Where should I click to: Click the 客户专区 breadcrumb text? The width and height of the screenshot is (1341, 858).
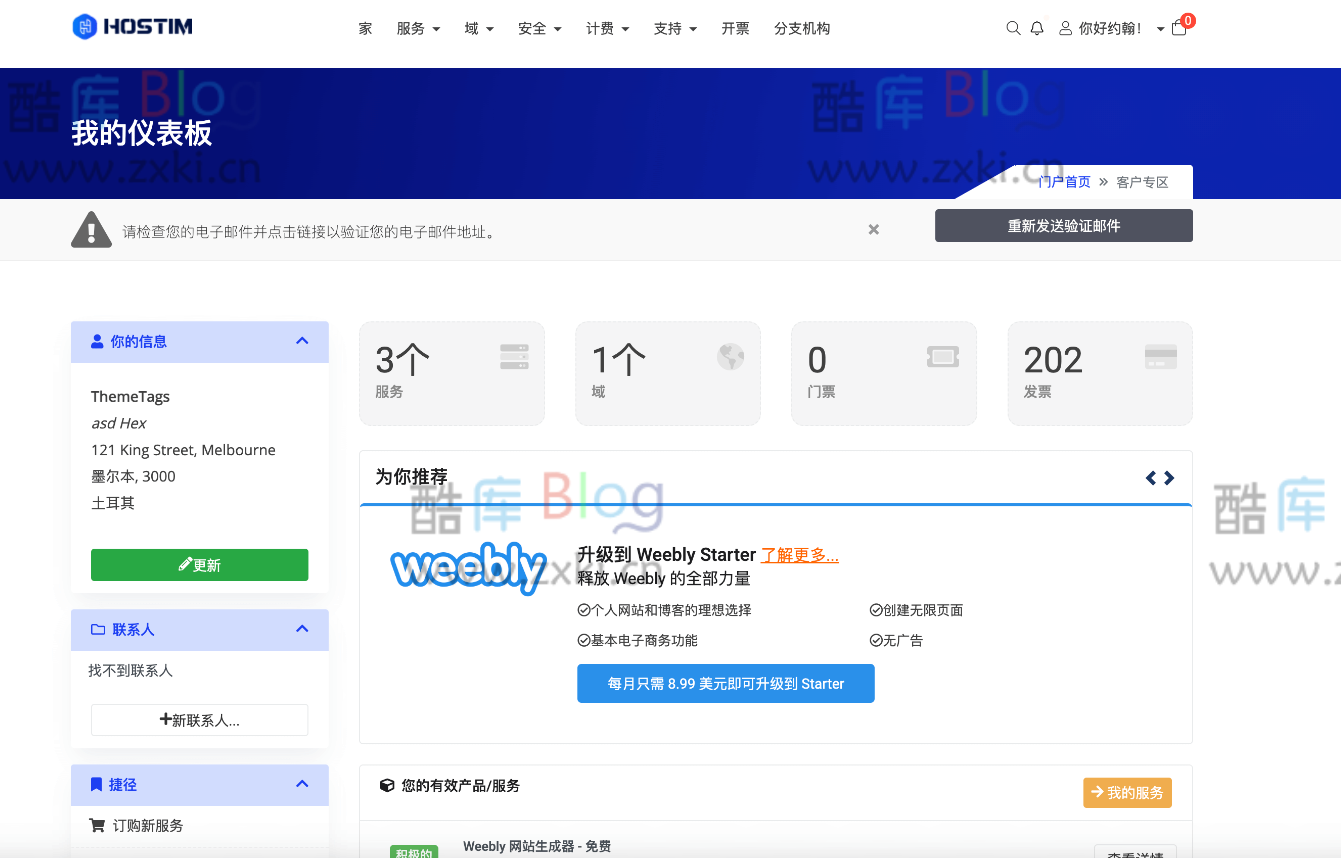click(x=1142, y=182)
